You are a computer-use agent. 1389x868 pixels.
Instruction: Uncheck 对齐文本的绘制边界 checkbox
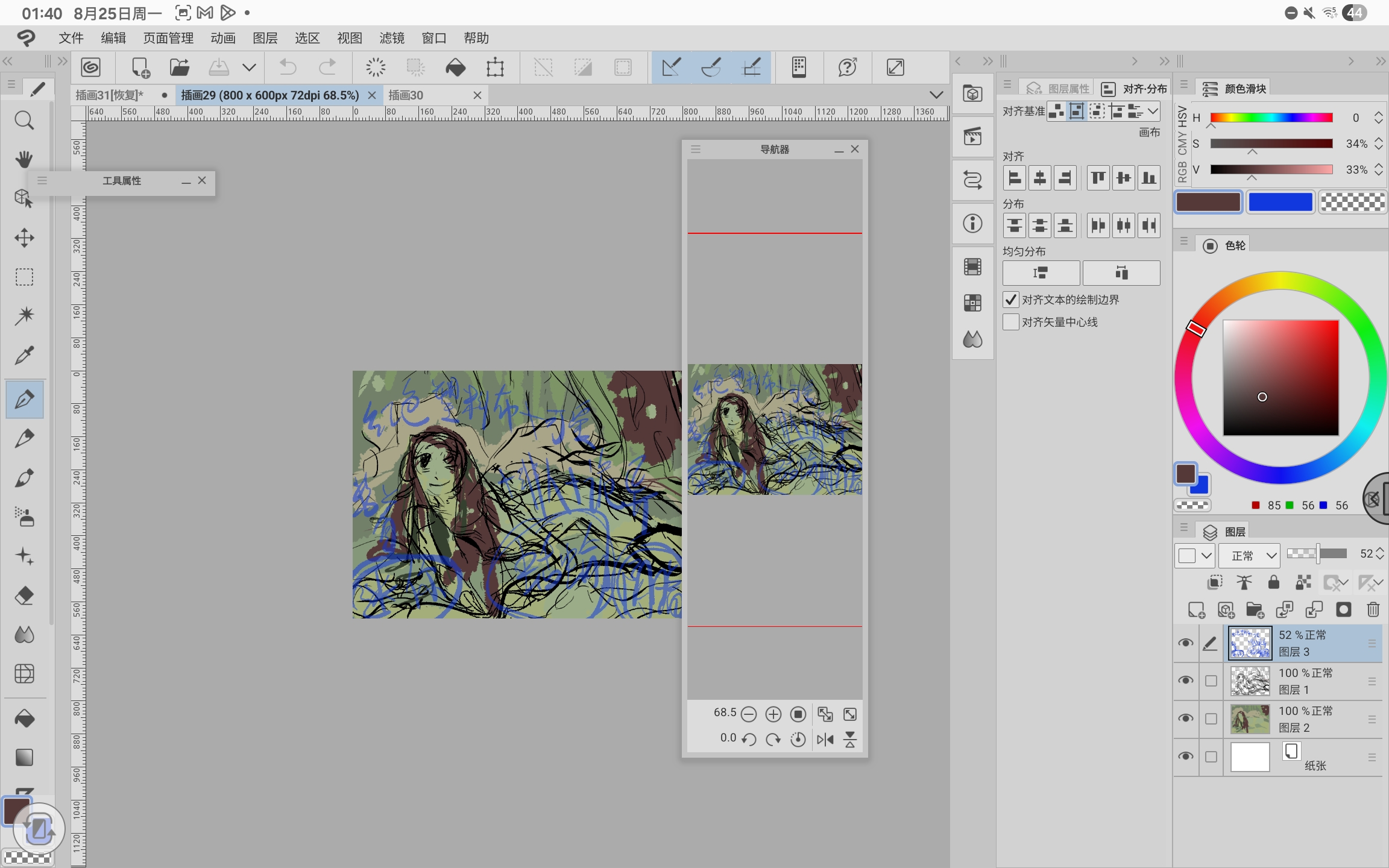tap(1011, 300)
